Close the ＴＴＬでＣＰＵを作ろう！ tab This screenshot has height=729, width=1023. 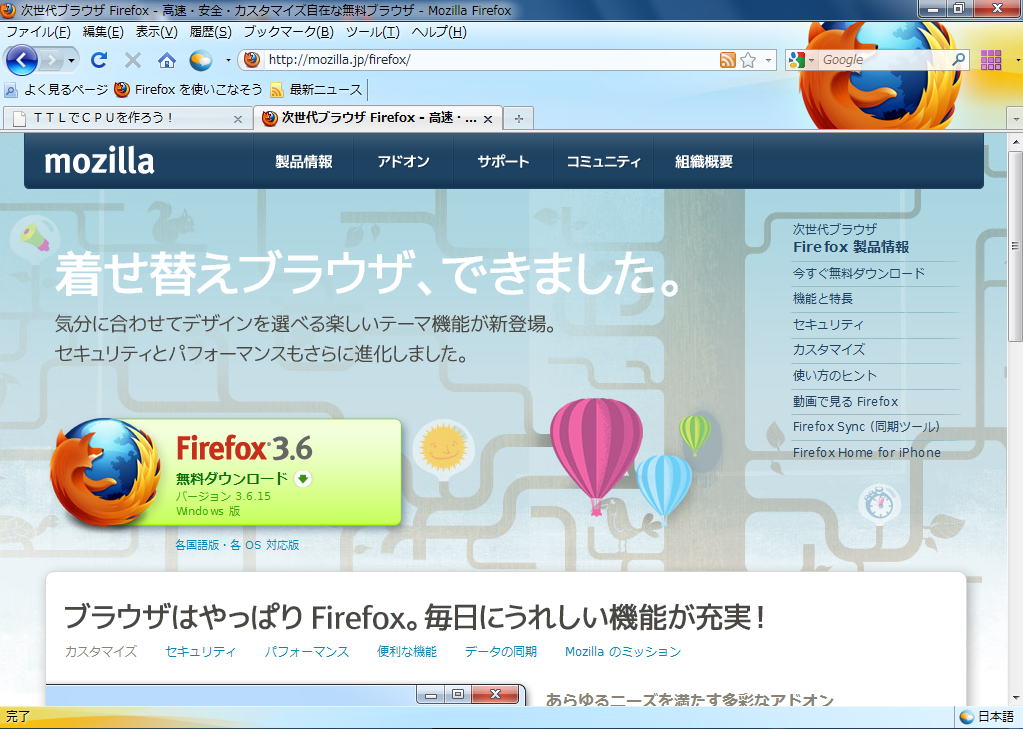pyautogui.click(x=237, y=119)
